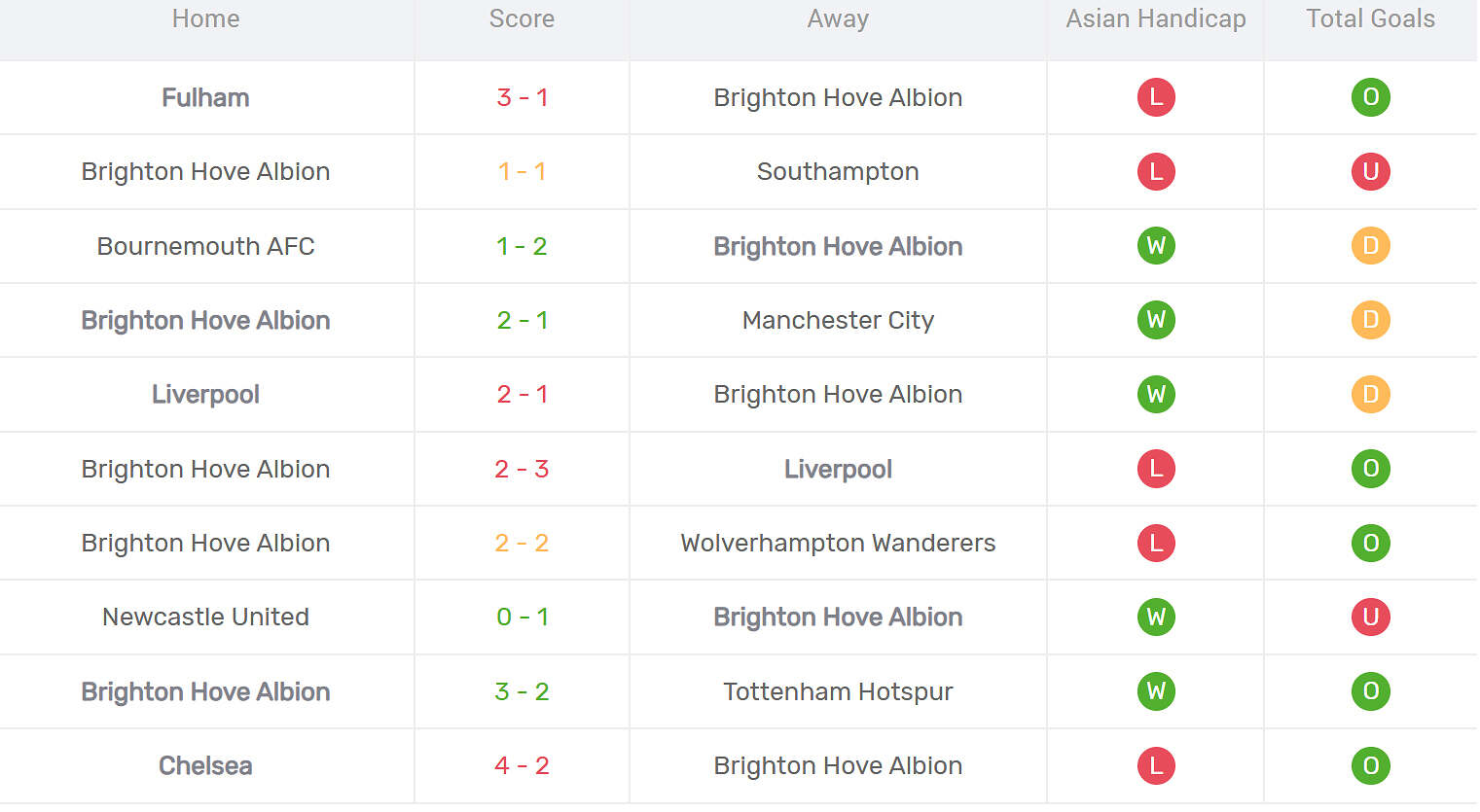Click green W badge in Tottenham Hotspur row
The image size is (1480, 812).
pos(1156,691)
